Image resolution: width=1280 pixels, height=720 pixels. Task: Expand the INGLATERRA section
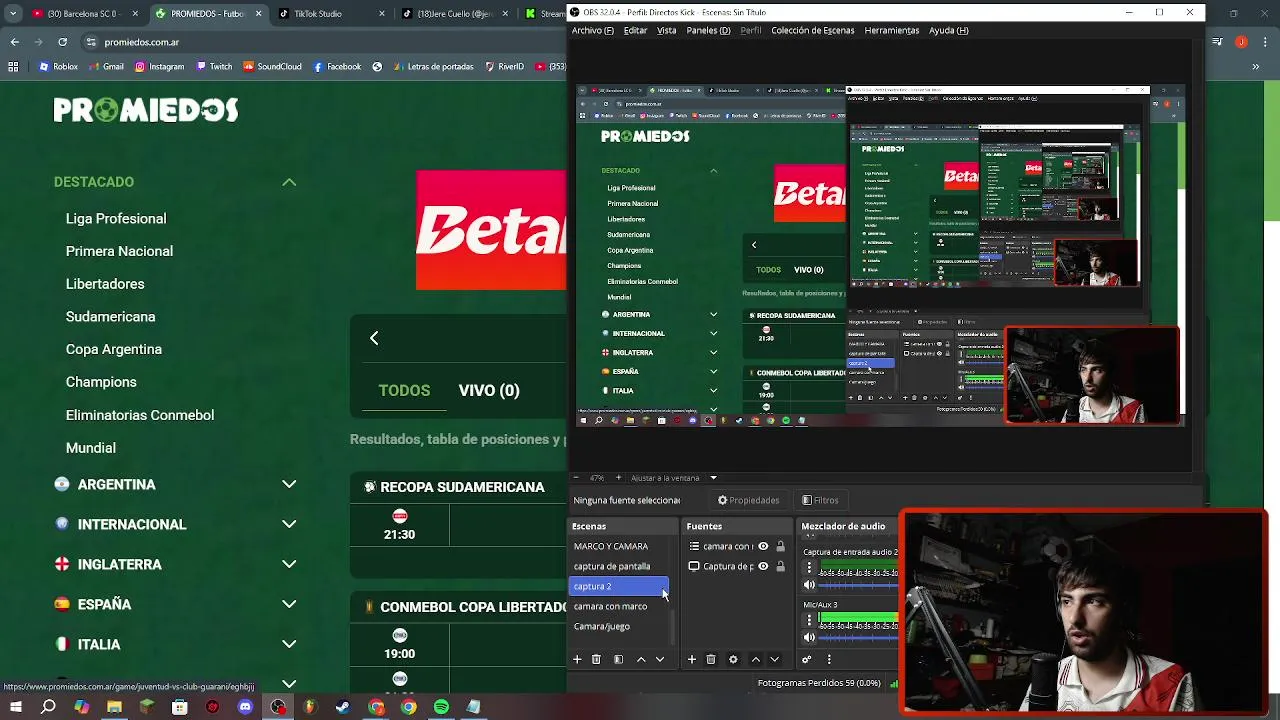289,564
